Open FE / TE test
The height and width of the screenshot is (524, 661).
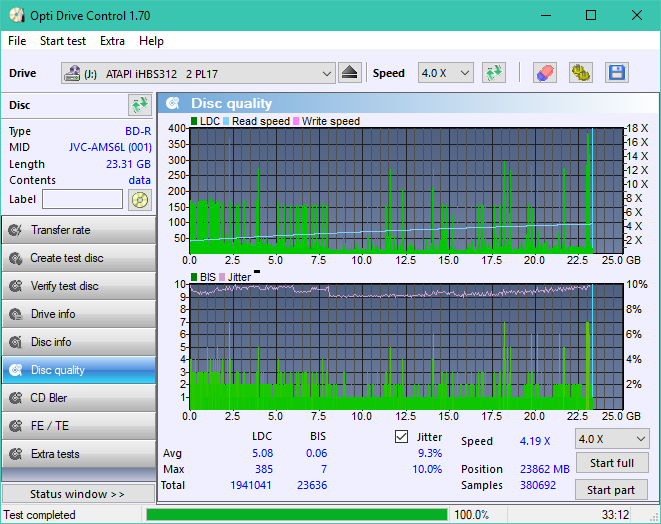78,426
